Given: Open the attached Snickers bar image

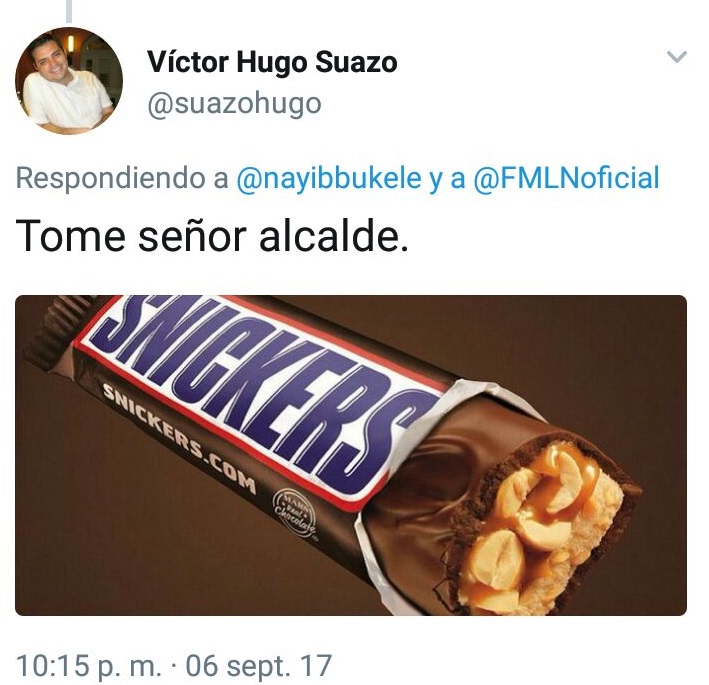Looking at the screenshot, I should point(351,455).
